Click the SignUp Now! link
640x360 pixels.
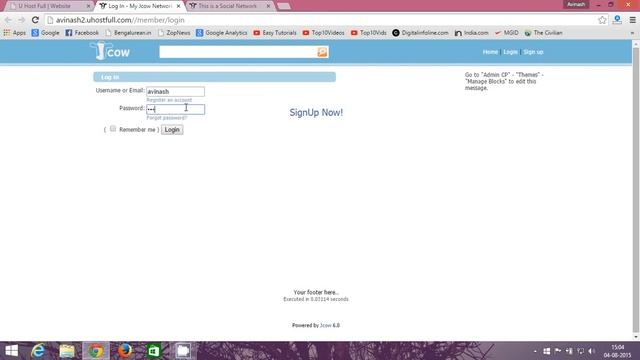click(x=316, y=113)
